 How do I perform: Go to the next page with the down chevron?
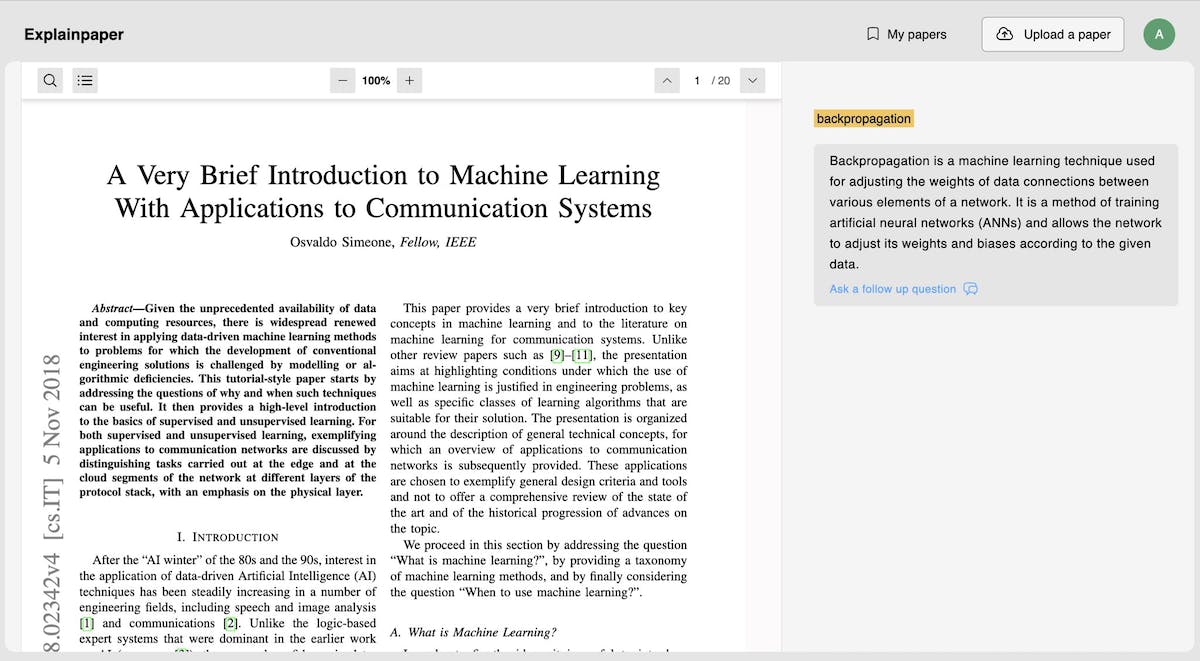[752, 80]
